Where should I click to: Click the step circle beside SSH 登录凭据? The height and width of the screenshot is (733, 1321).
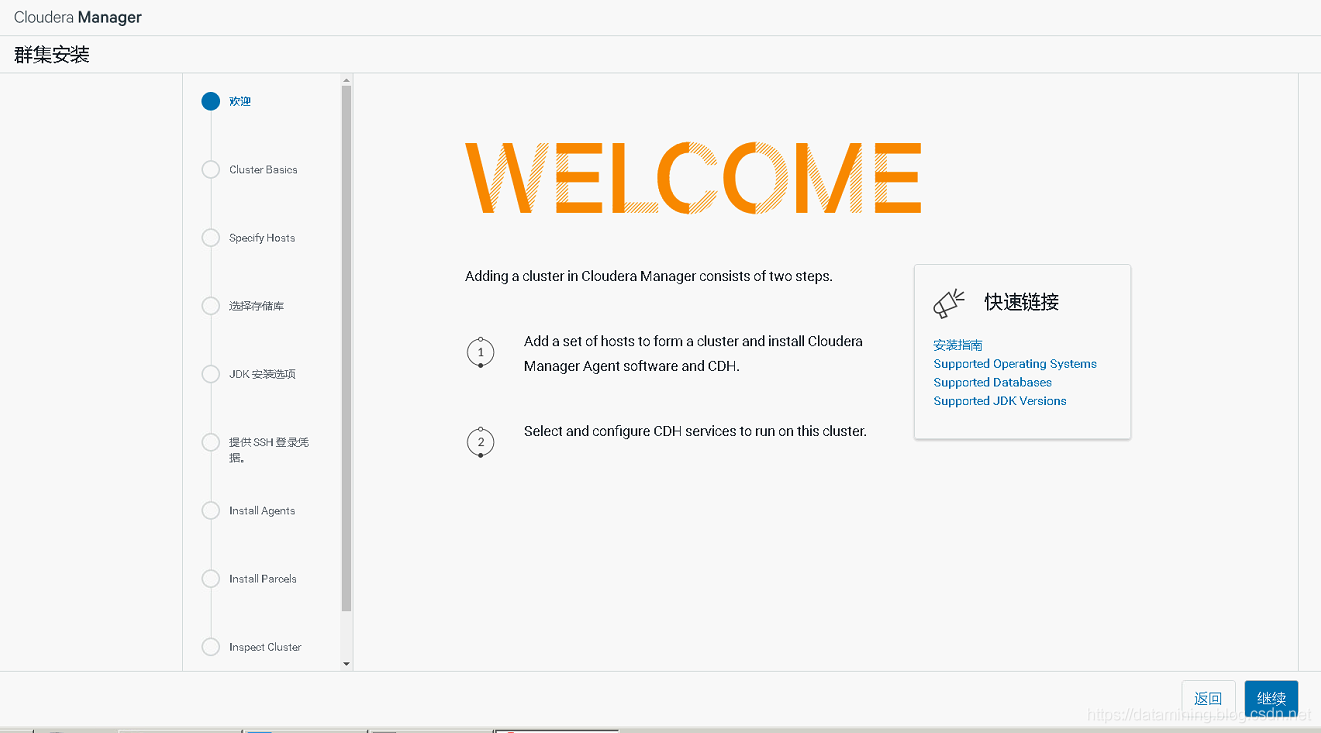click(210, 442)
